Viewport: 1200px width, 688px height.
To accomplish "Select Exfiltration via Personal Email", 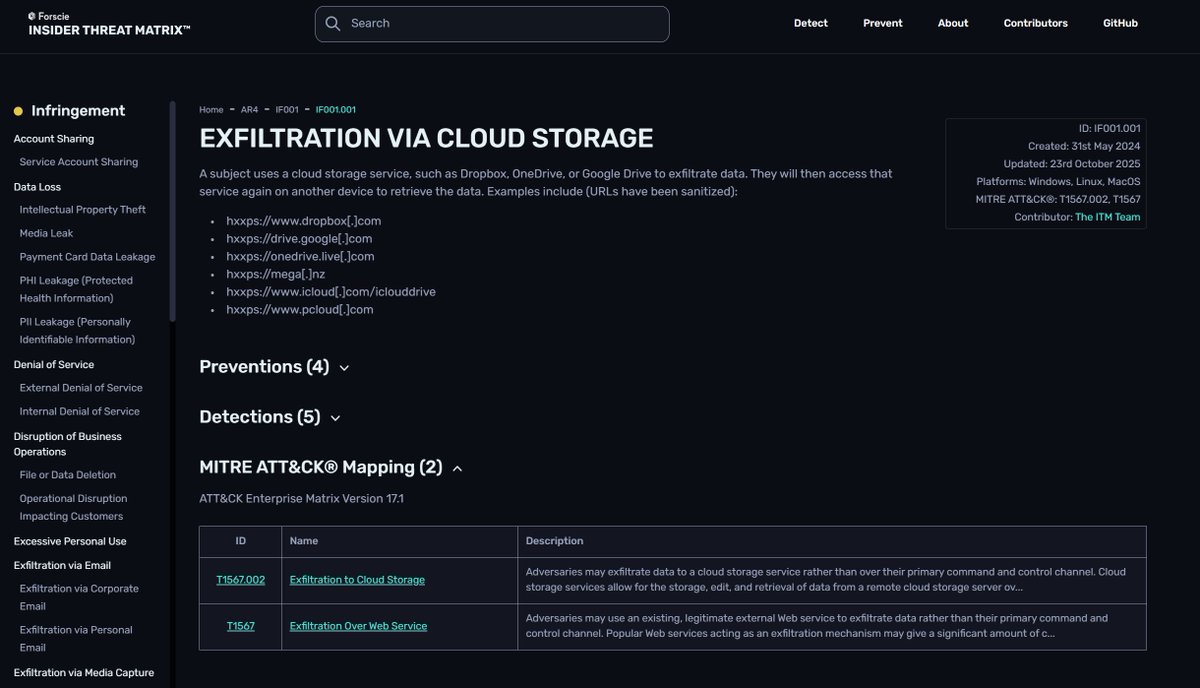I will pos(76,638).
